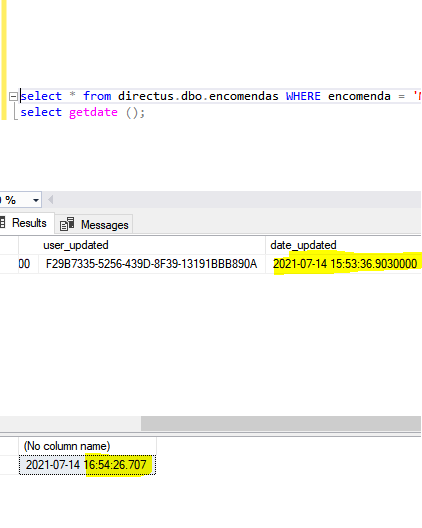422x528 pixels.
Task: Click the WHERE keyword in query
Action: tap(303, 96)
